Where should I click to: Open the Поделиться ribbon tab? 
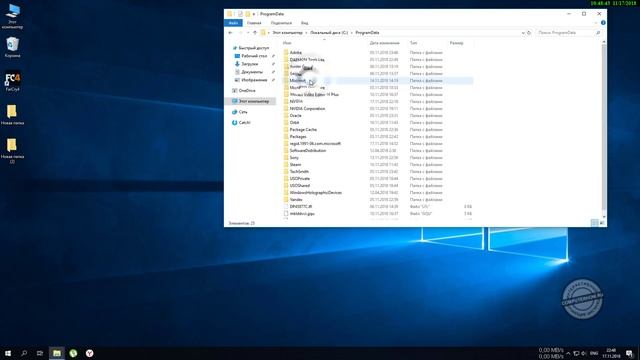pyautogui.click(x=281, y=23)
